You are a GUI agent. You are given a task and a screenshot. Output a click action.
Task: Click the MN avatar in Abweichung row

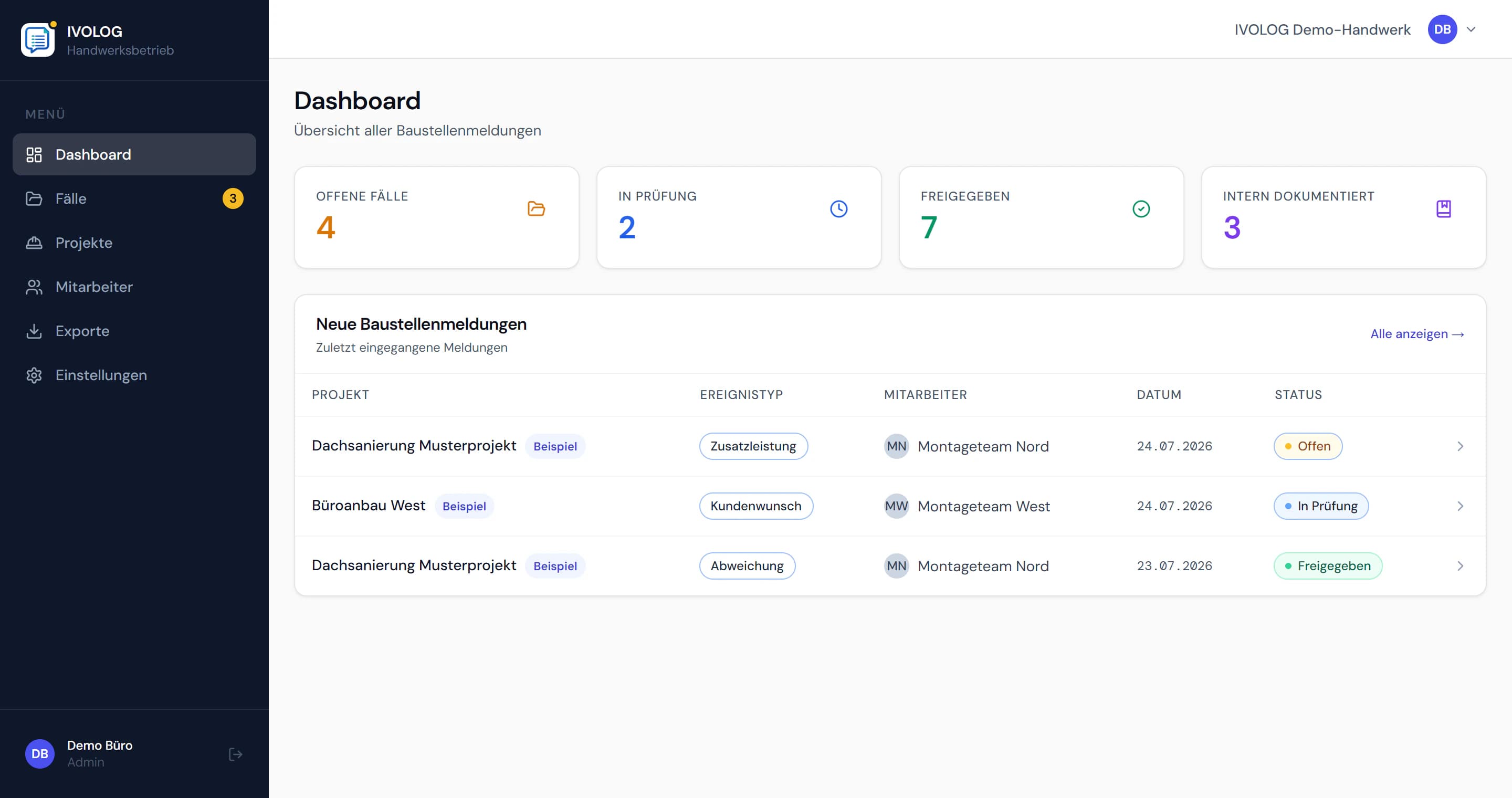(896, 566)
